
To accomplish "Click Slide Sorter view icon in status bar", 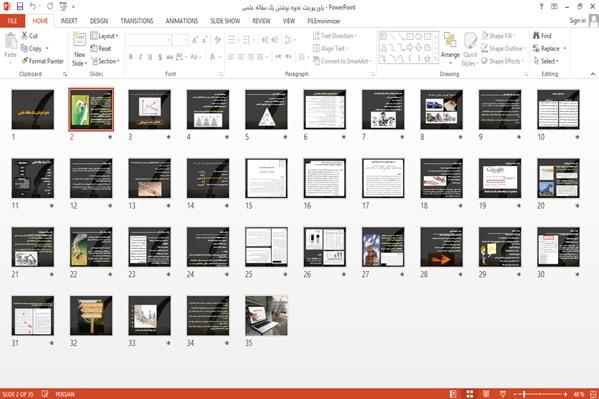I will click(x=469, y=394).
